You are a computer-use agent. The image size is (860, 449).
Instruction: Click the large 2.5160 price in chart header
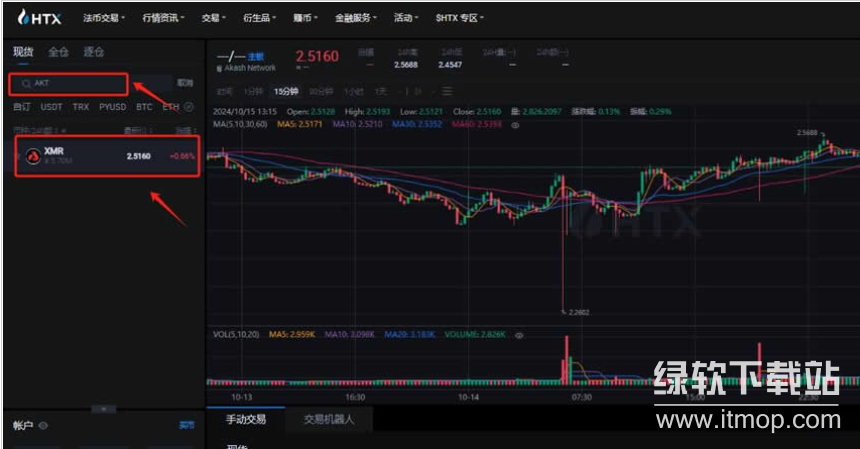point(317,56)
